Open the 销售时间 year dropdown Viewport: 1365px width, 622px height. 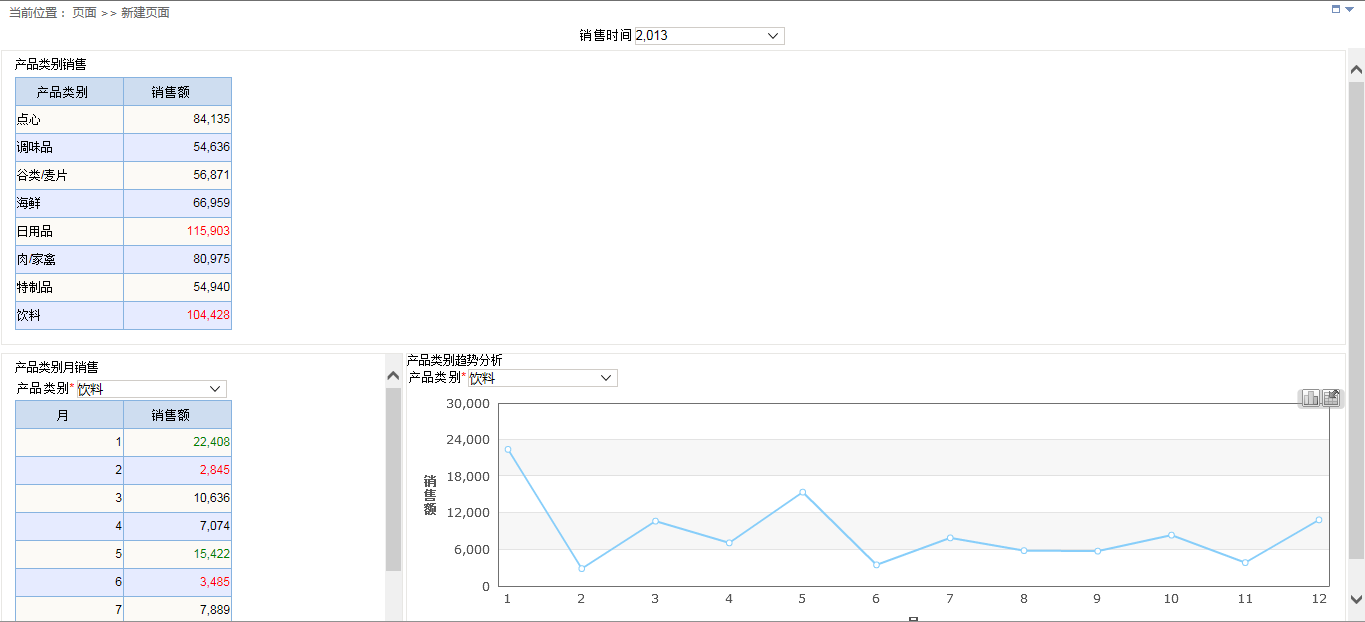click(x=709, y=35)
